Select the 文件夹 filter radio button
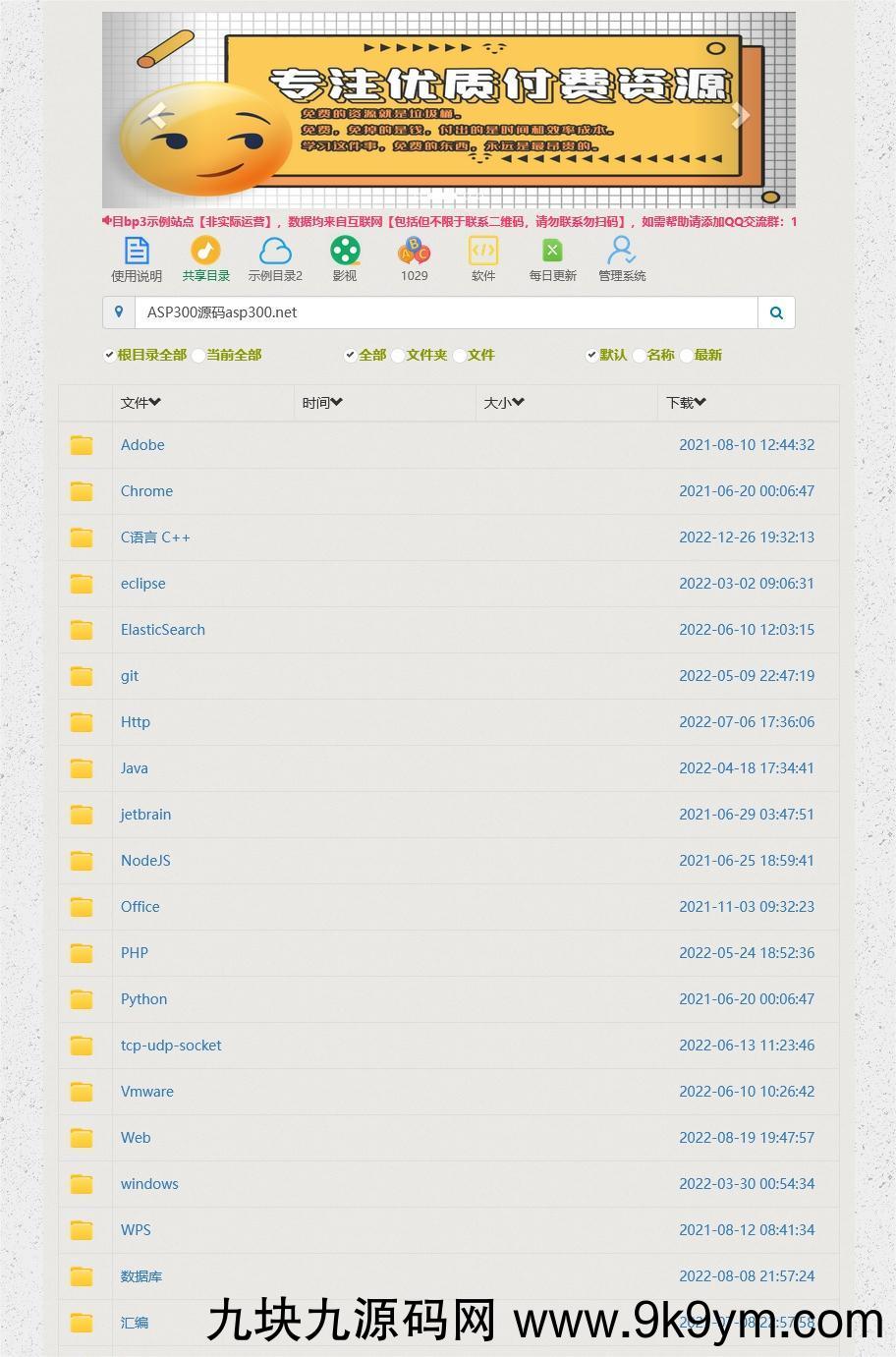The image size is (896, 1357). coord(397,355)
